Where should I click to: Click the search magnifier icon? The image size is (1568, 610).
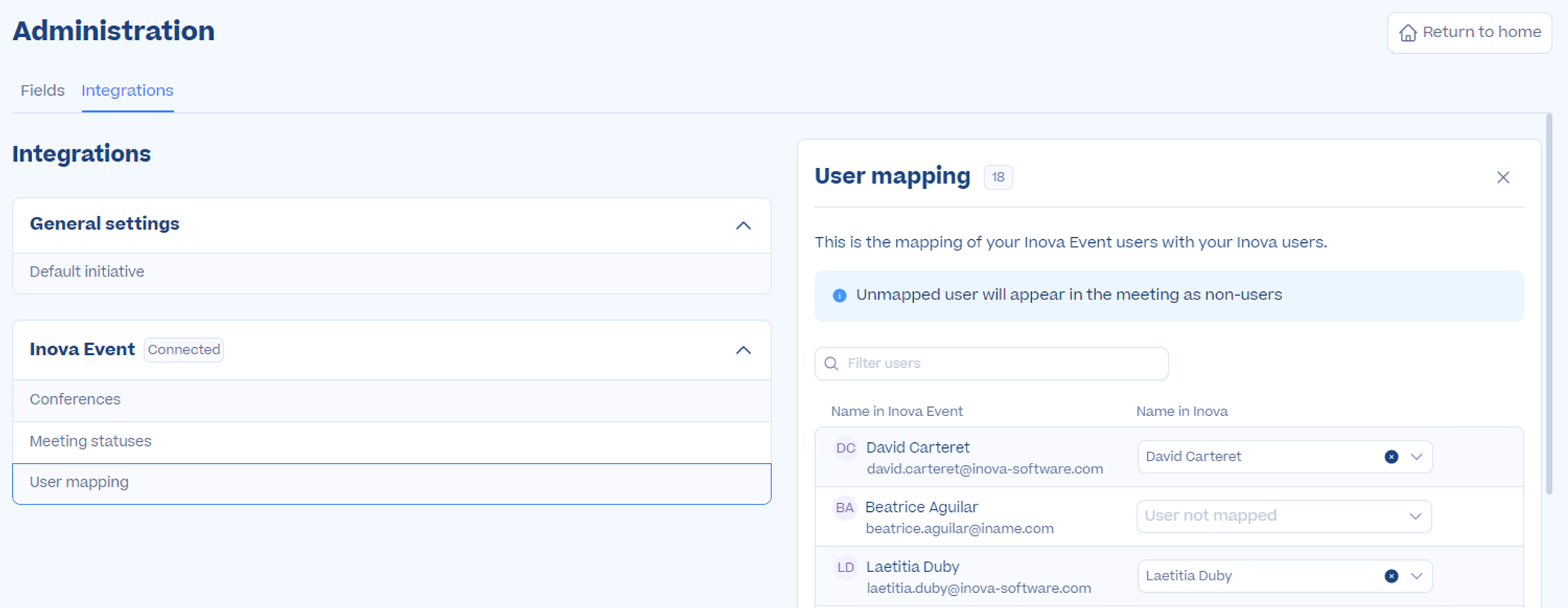(x=832, y=363)
